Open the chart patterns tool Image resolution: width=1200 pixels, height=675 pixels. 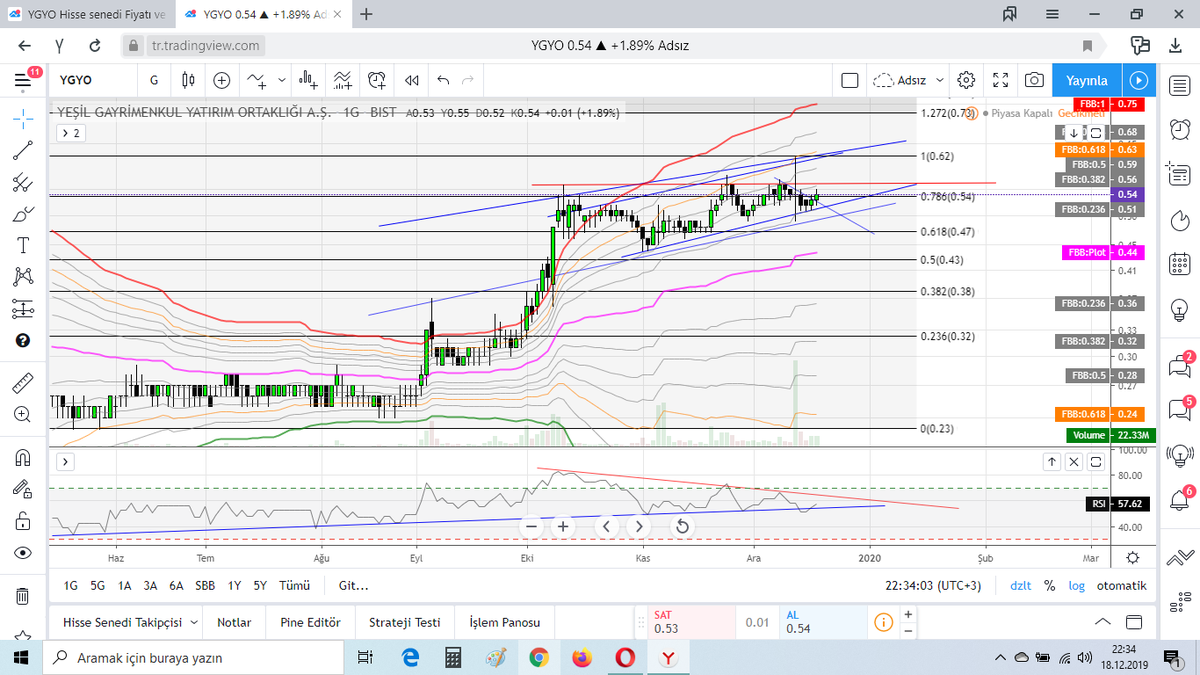pos(23,277)
